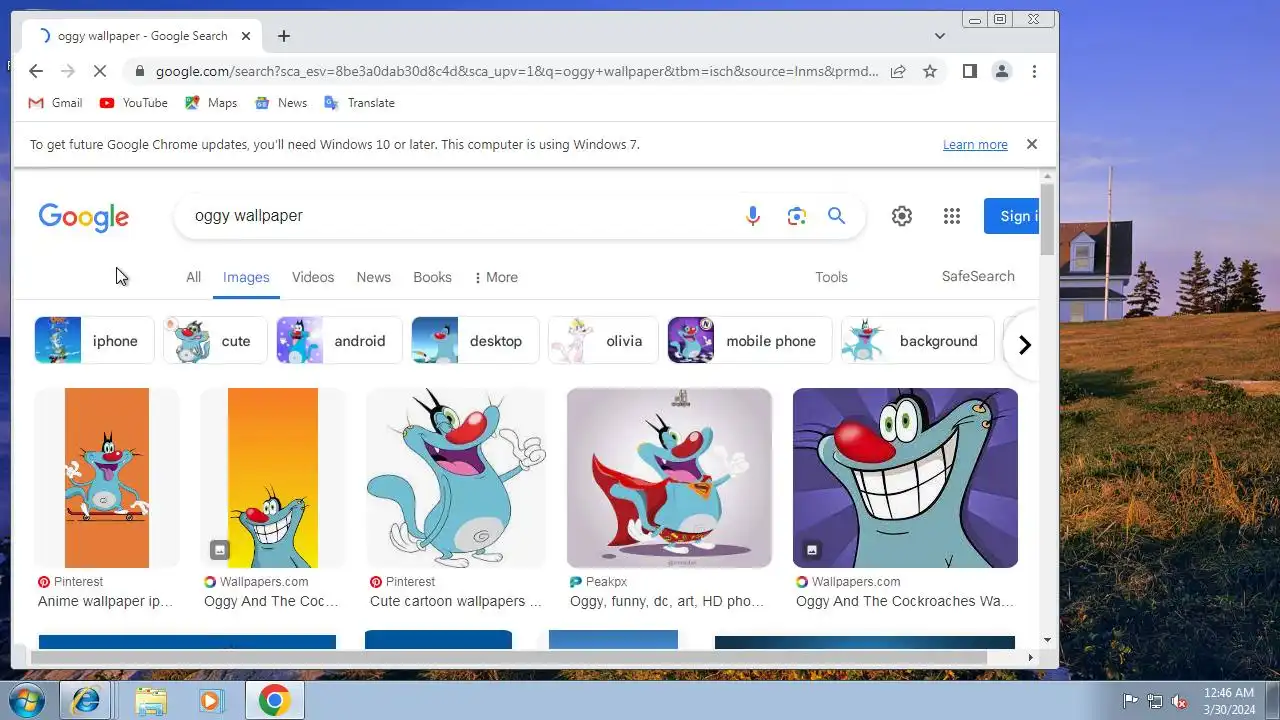
Task: Start voice search with microphone
Action: click(x=753, y=216)
